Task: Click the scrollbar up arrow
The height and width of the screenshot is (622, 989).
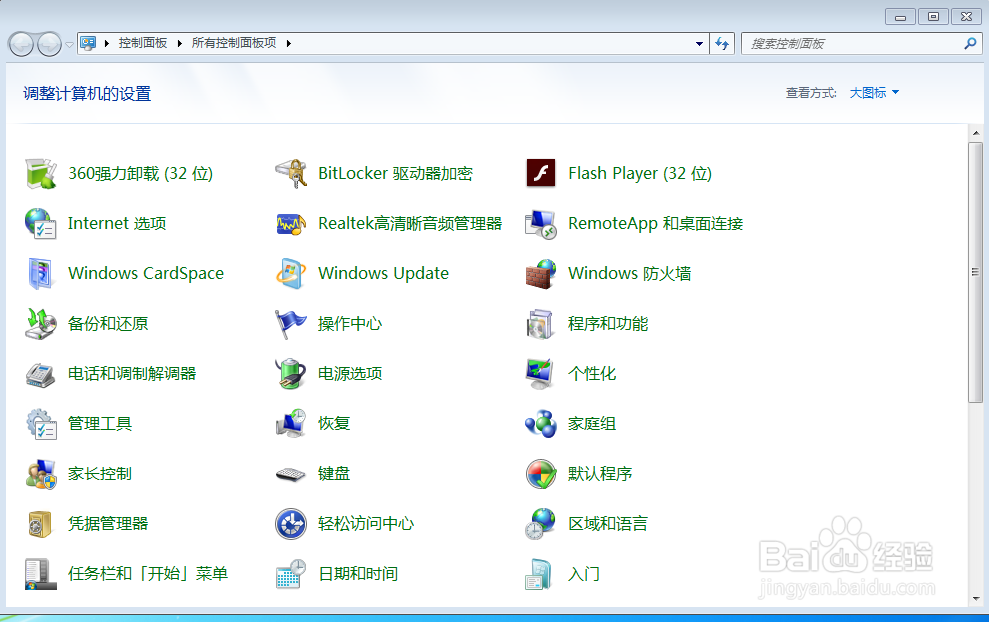Action: (976, 133)
